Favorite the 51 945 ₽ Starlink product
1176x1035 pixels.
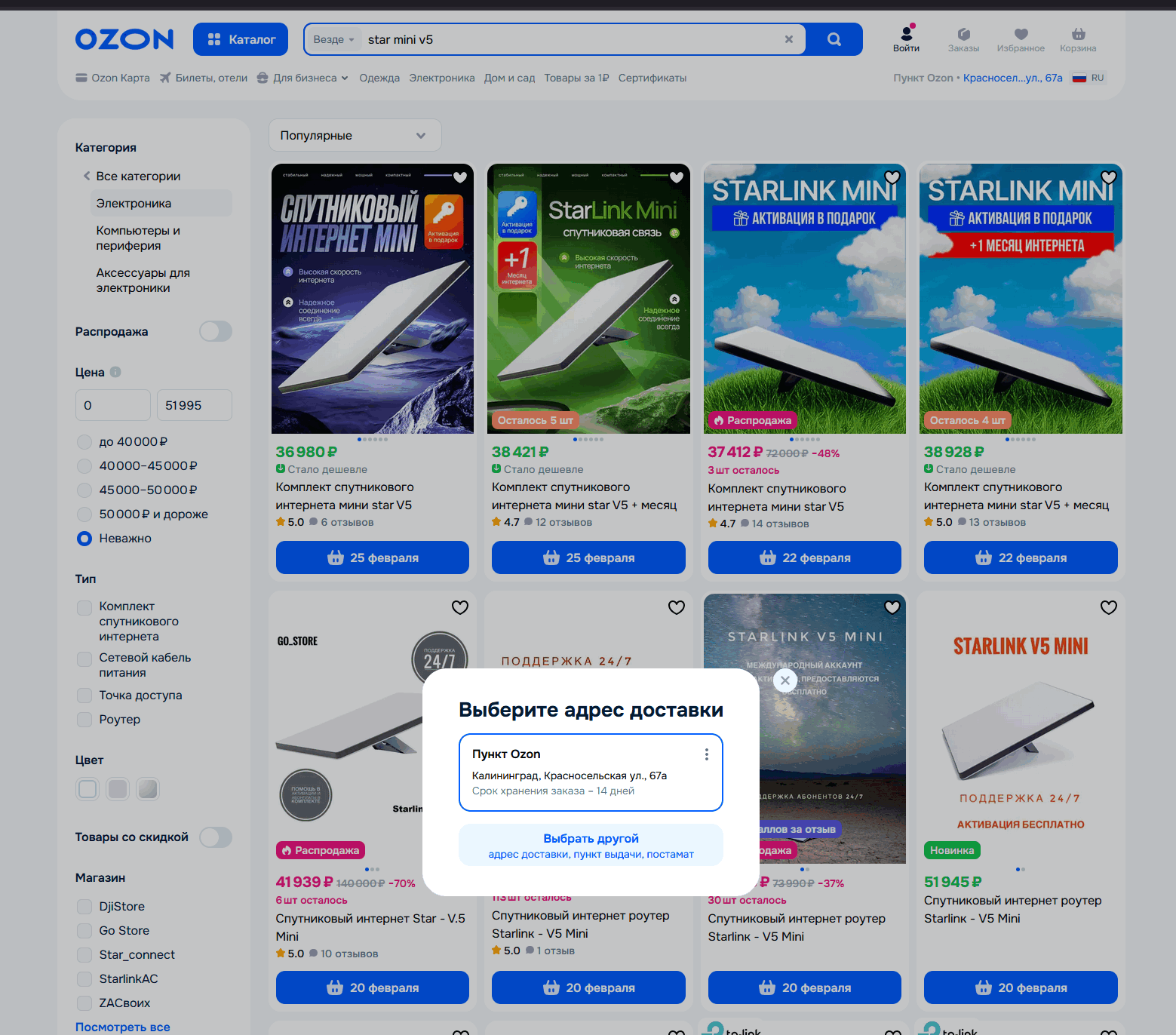coord(1108,607)
